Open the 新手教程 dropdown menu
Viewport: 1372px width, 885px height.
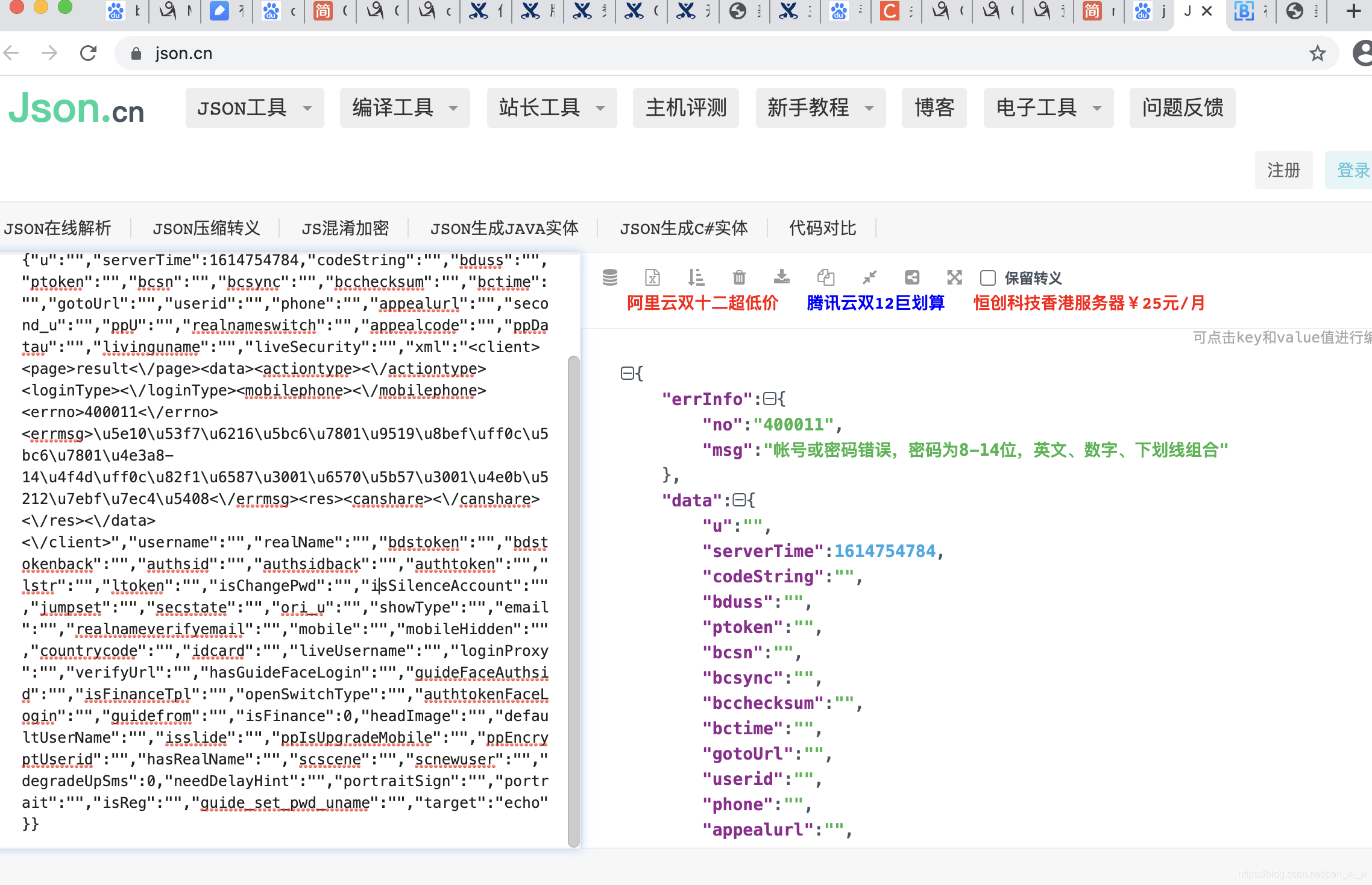click(821, 108)
